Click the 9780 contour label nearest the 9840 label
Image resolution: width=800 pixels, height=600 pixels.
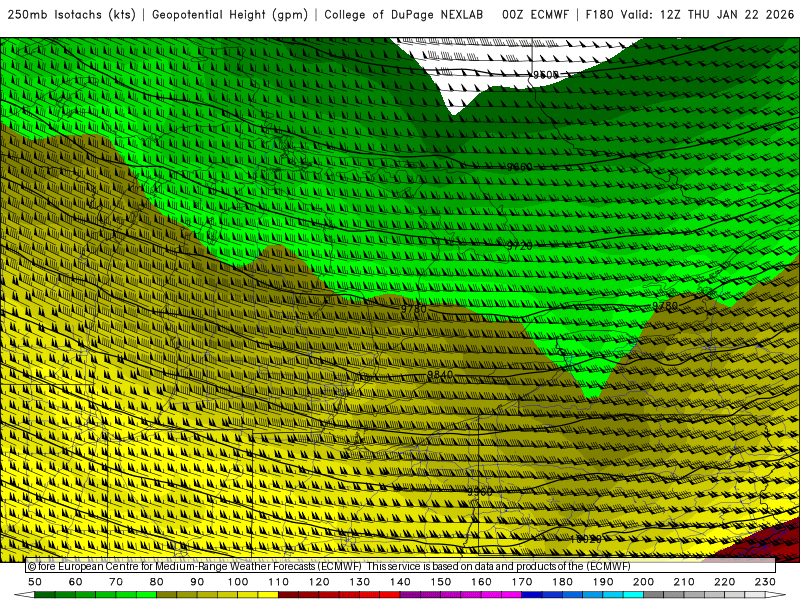[x=413, y=309]
